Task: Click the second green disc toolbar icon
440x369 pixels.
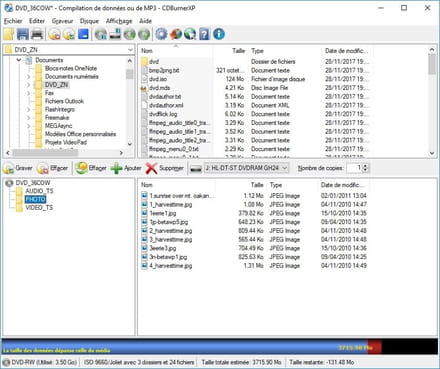Action: [x=144, y=34]
